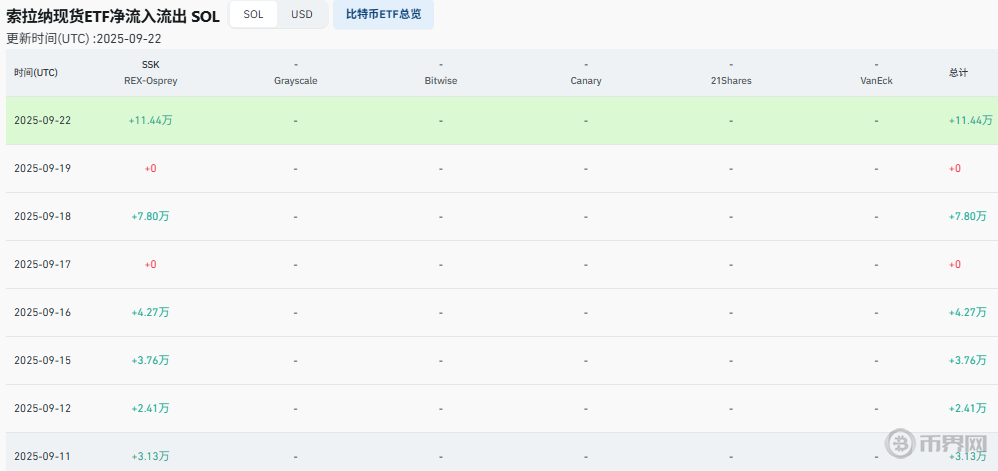
Task: Click SSK value +4.27万 on 2025-09-16
Action: 150,313
